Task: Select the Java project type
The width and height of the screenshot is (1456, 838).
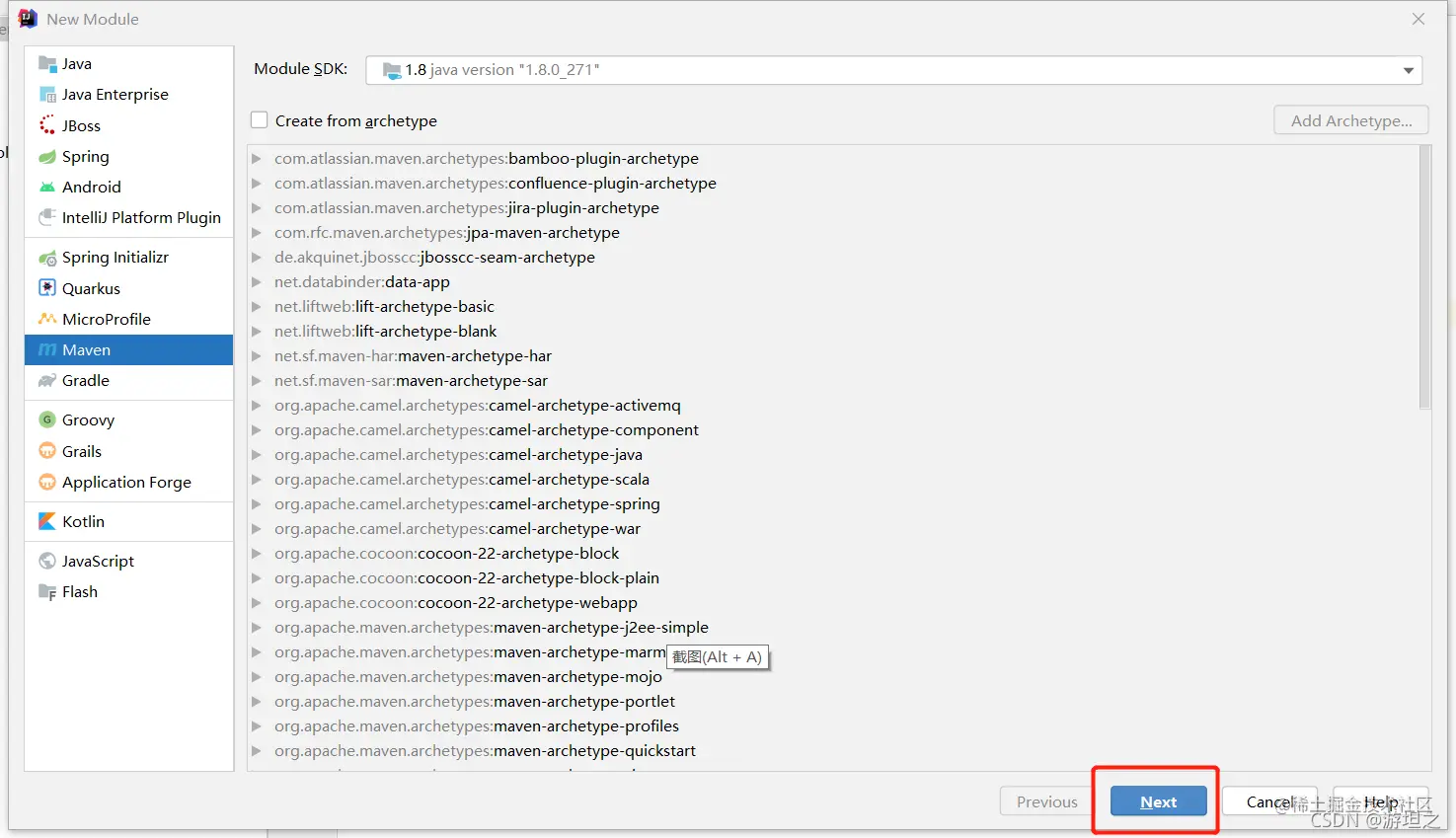Action: pyautogui.click(x=128, y=64)
